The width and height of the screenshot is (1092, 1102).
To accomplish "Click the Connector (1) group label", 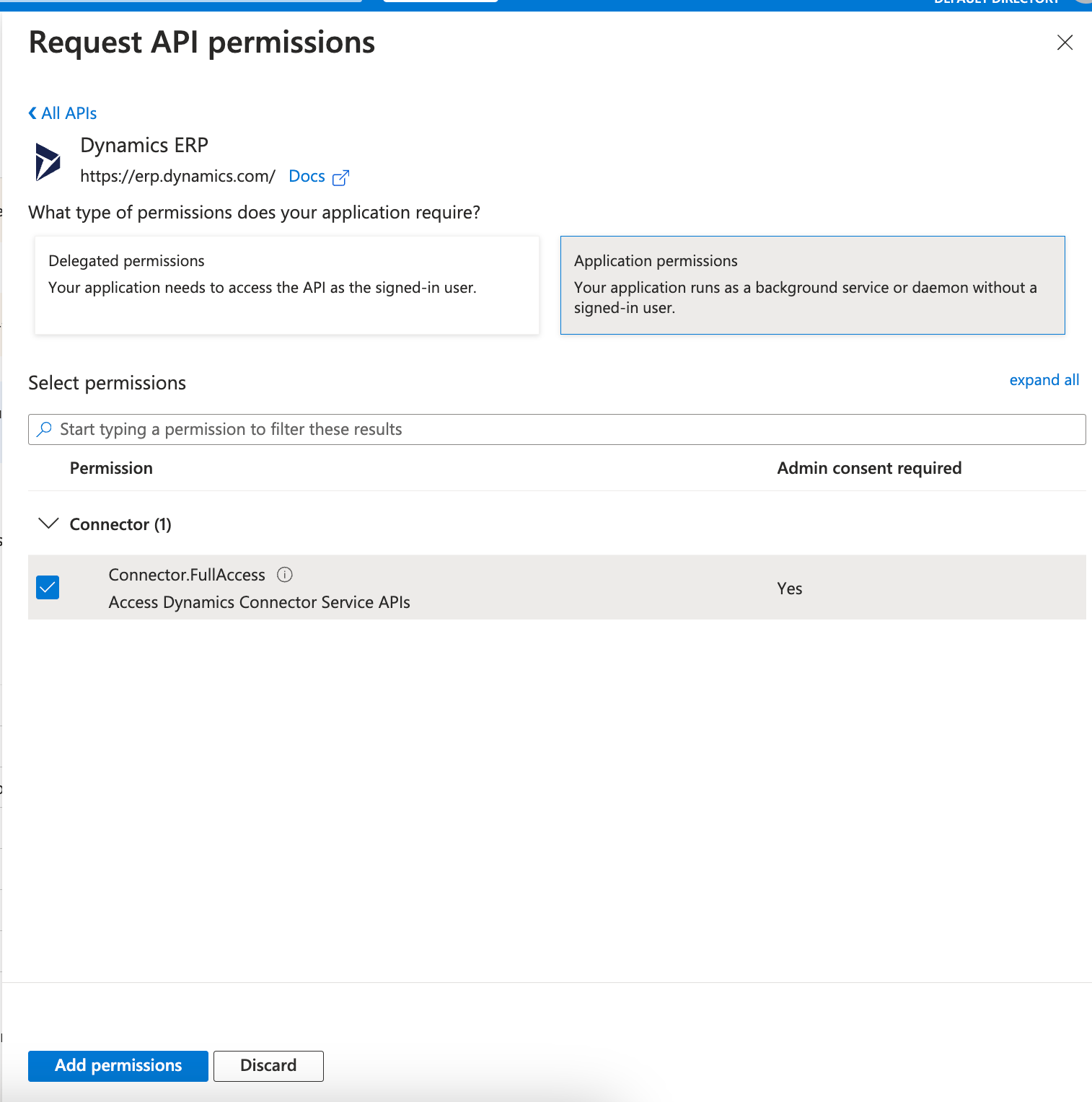I will click(x=120, y=524).
